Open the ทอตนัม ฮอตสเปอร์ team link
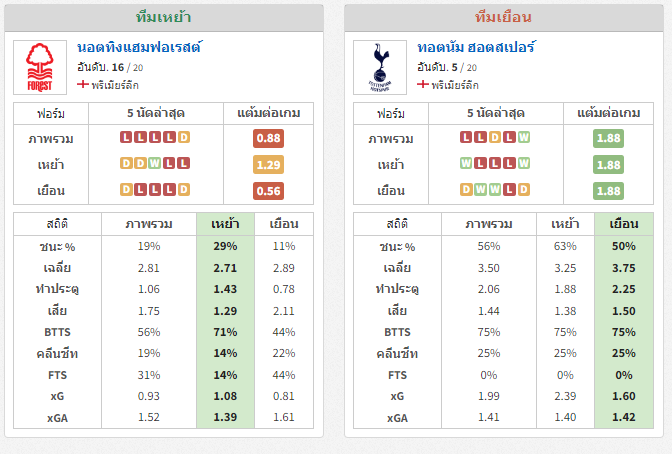The height and width of the screenshot is (454, 672). coord(476,47)
